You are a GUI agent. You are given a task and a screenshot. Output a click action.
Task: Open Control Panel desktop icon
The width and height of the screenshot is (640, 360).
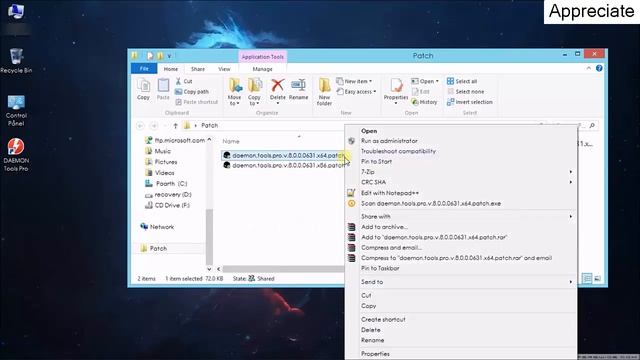click(16, 111)
